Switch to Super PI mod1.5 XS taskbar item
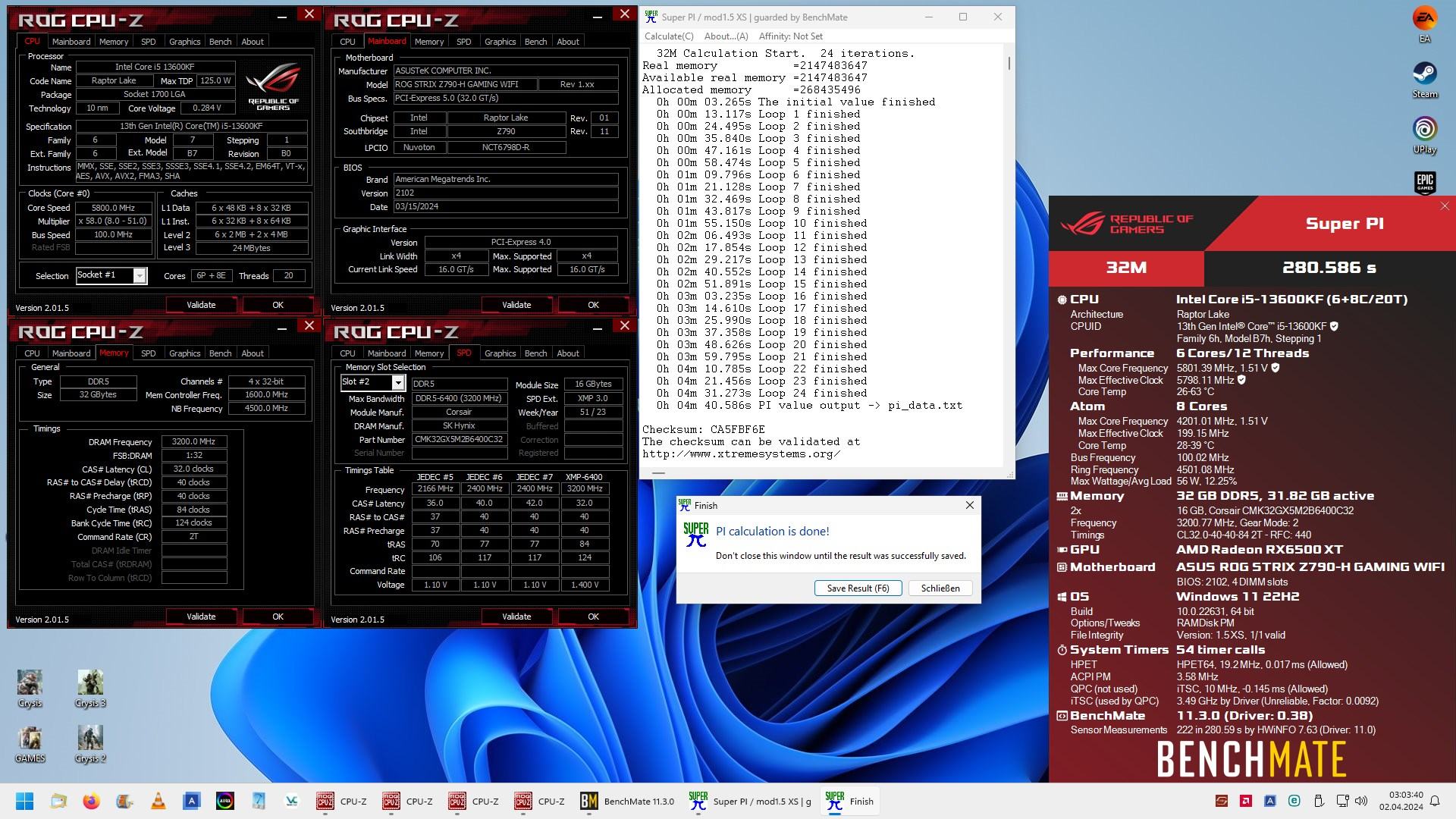The image size is (1456, 819). (749, 801)
